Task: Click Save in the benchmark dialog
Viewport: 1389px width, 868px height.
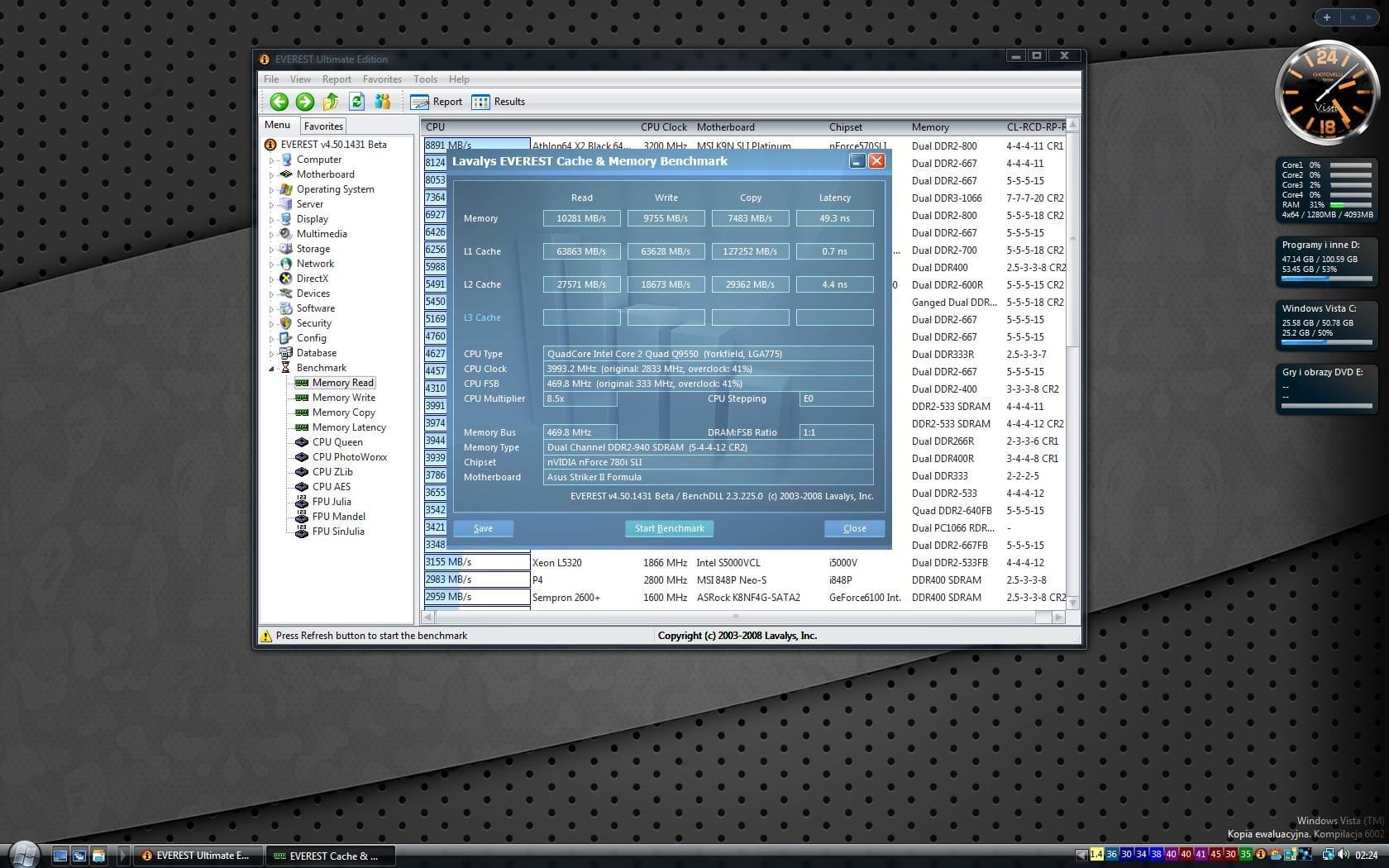Action: pyautogui.click(x=483, y=528)
